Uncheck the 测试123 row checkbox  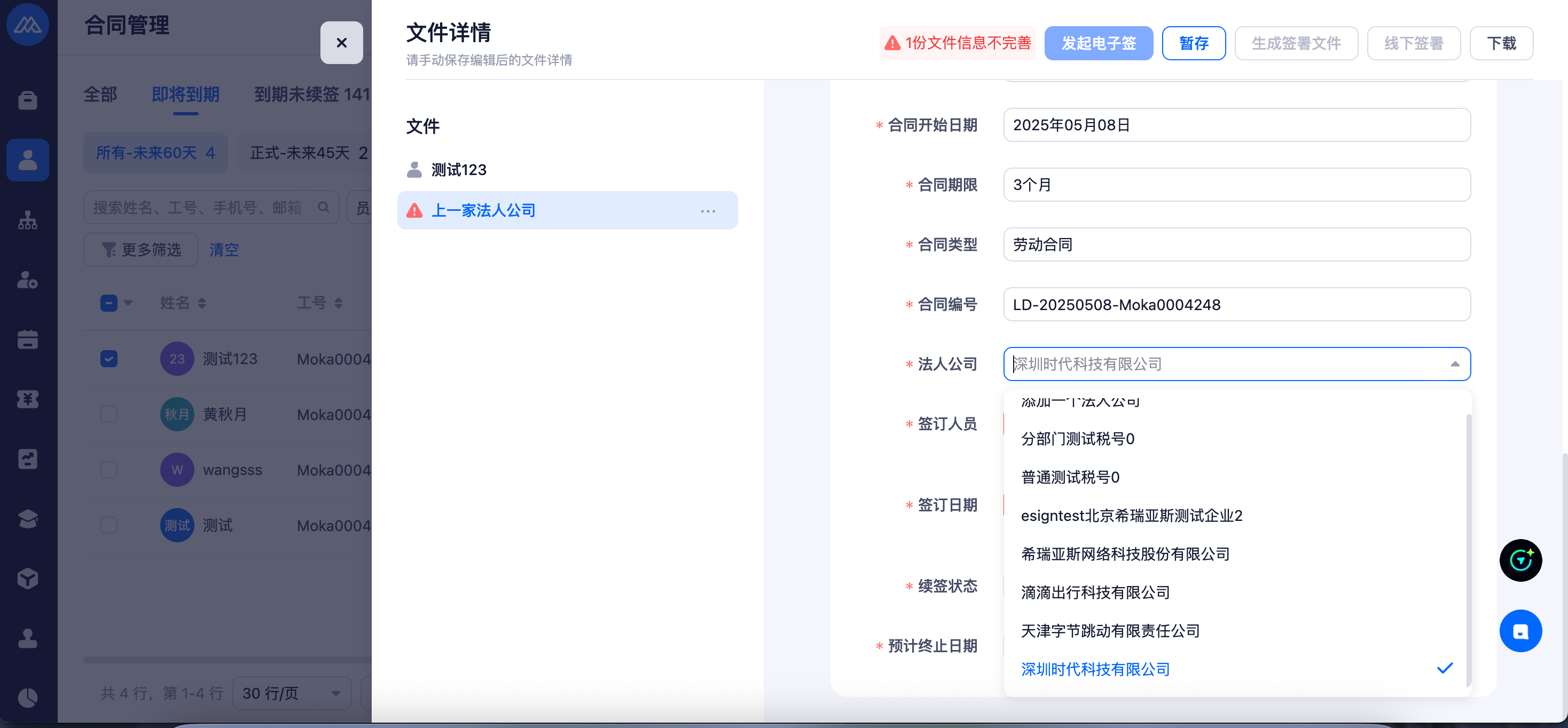[x=109, y=359]
